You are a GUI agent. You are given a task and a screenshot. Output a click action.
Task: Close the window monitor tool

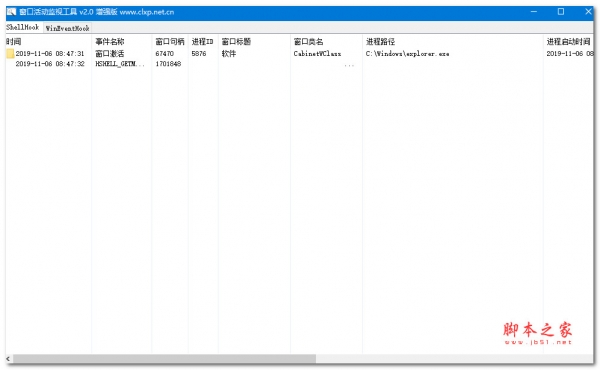[x=588, y=12]
